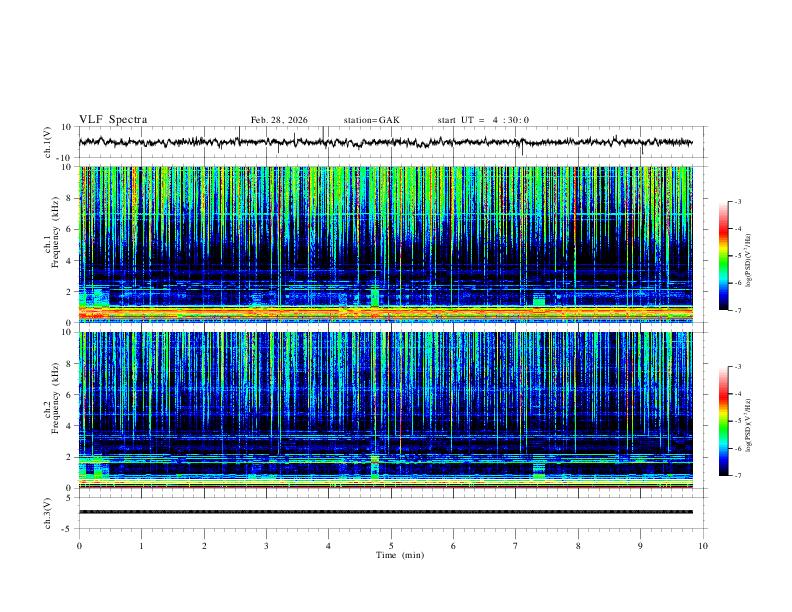Click the ch.1 PSD color scale bar

[x=724, y=256]
